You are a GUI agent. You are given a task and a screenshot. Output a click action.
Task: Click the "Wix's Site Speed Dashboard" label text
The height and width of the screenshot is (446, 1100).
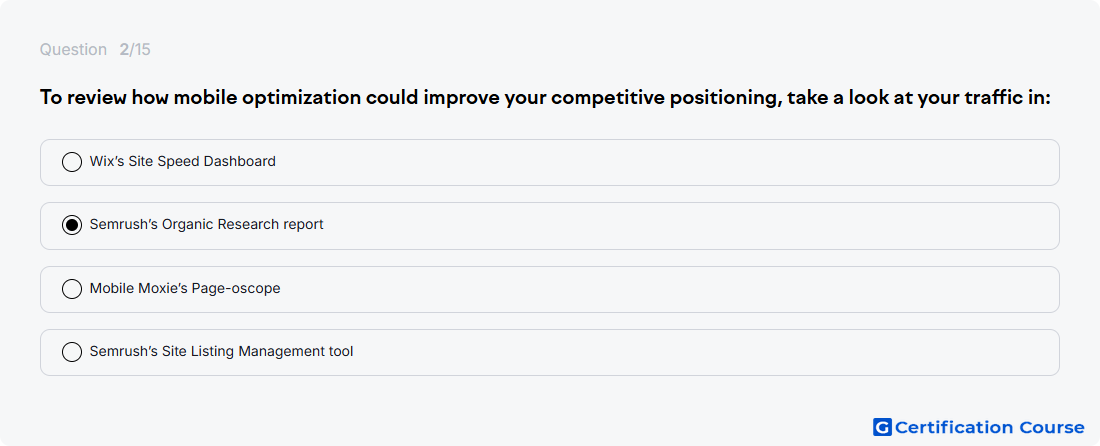tap(182, 161)
